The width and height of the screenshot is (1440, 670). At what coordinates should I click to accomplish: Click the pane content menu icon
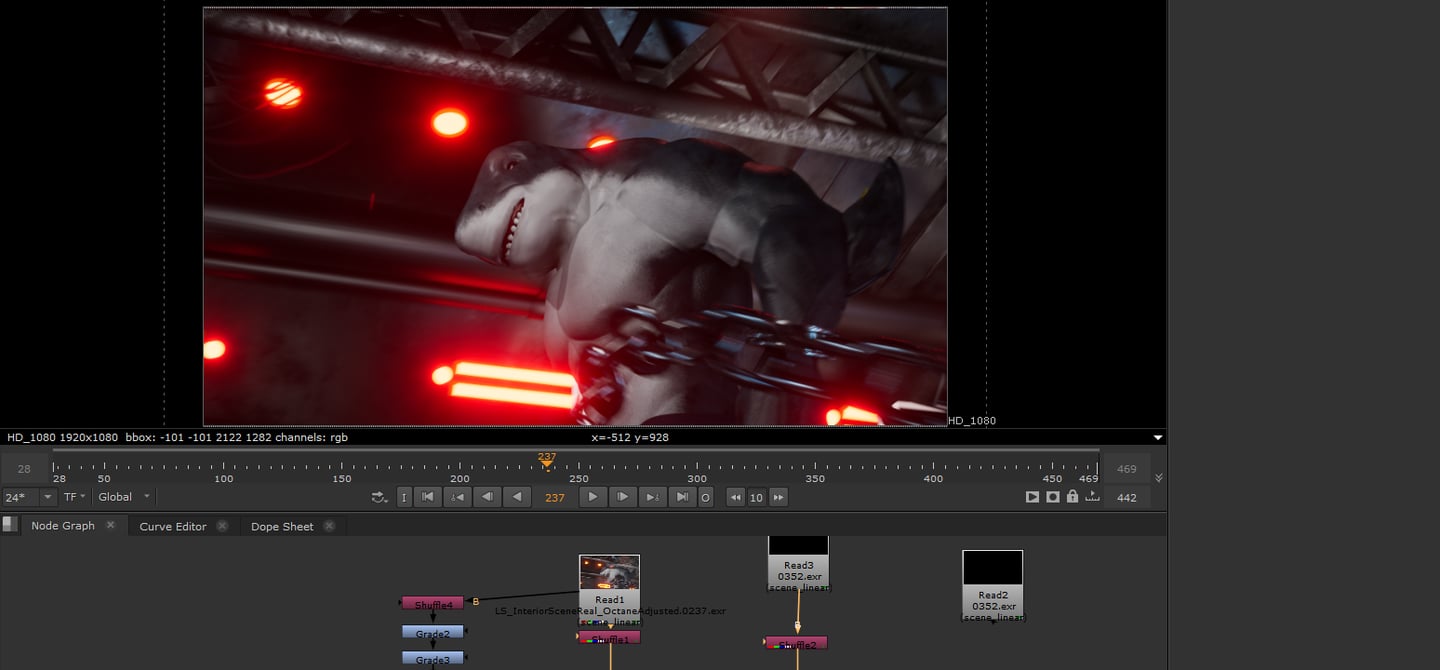tap(9, 525)
